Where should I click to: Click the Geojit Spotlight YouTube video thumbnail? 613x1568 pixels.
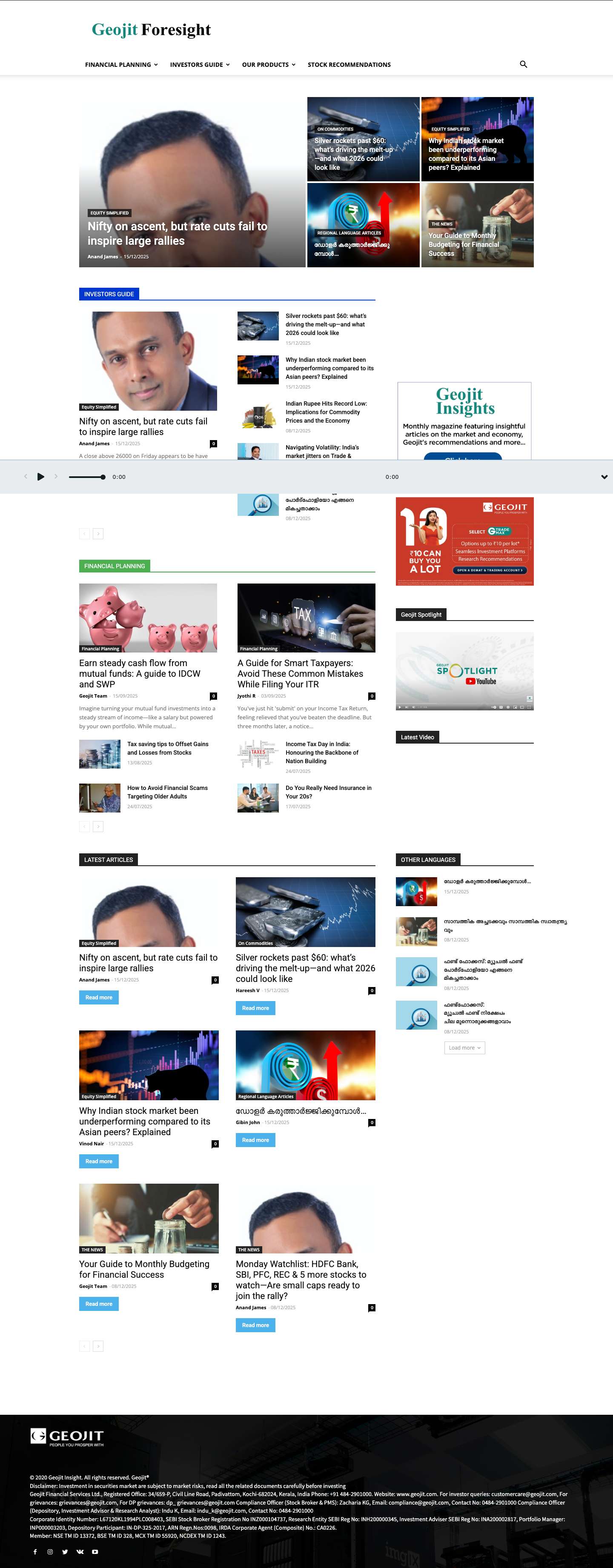464,671
